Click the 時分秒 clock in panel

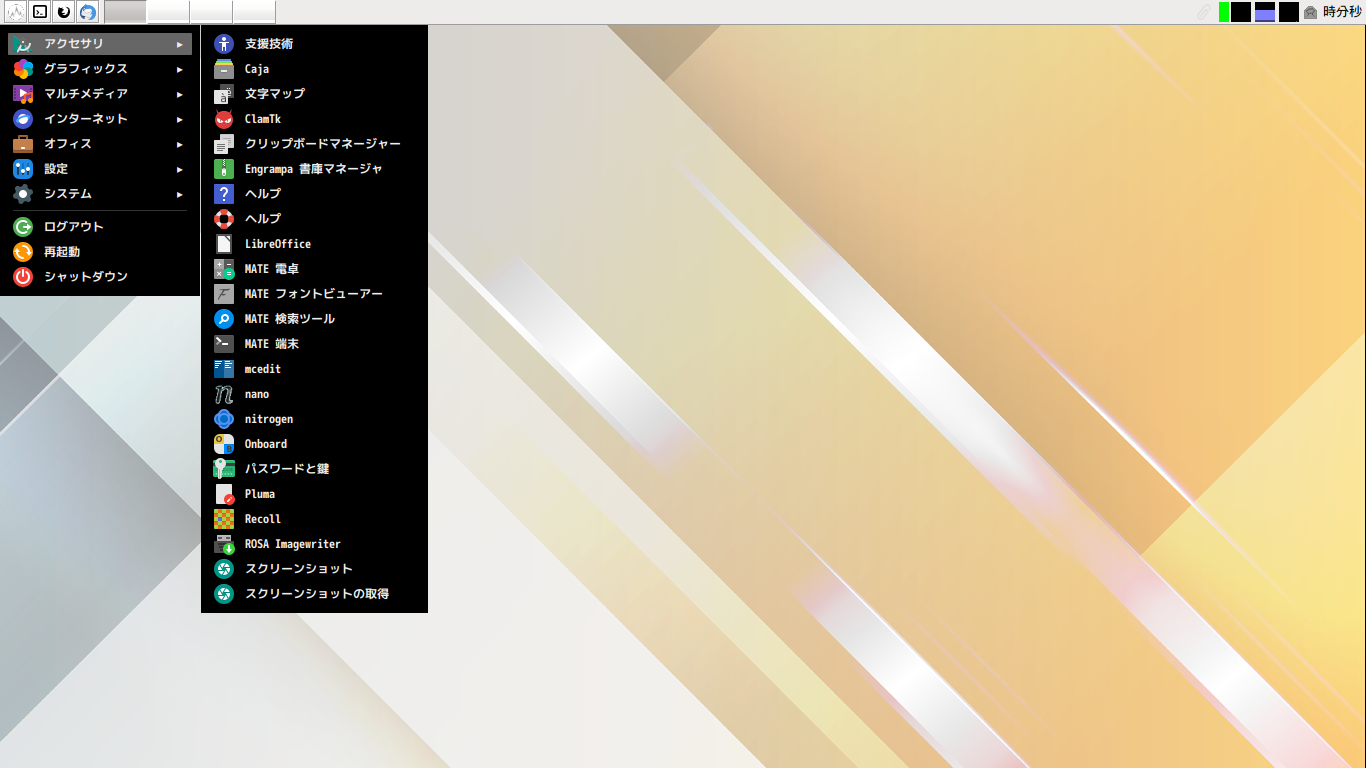point(1342,12)
